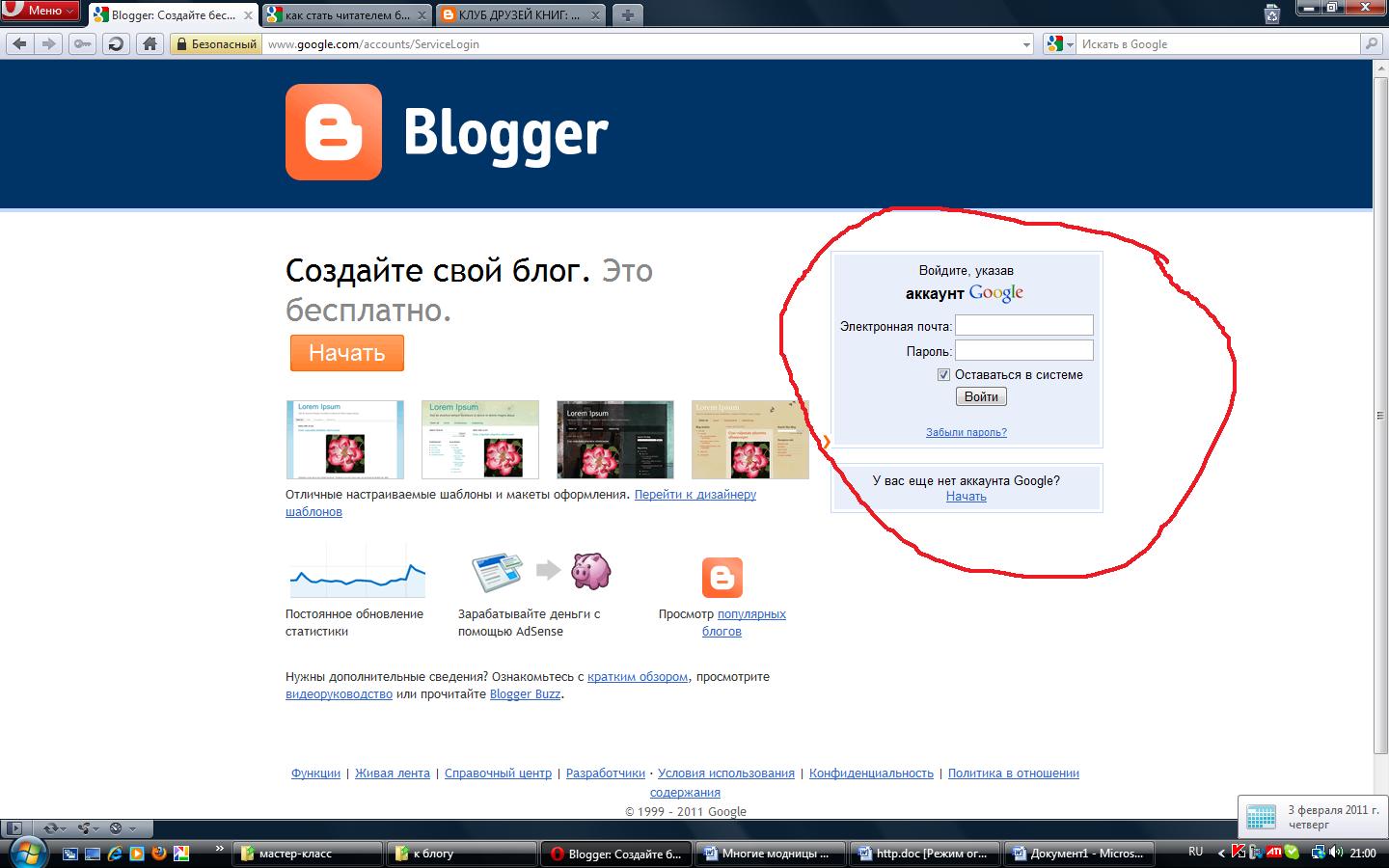This screenshot has width=1389, height=868.
Task: Switch to the Blogger: Создайте tab
Action: point(173,14)
